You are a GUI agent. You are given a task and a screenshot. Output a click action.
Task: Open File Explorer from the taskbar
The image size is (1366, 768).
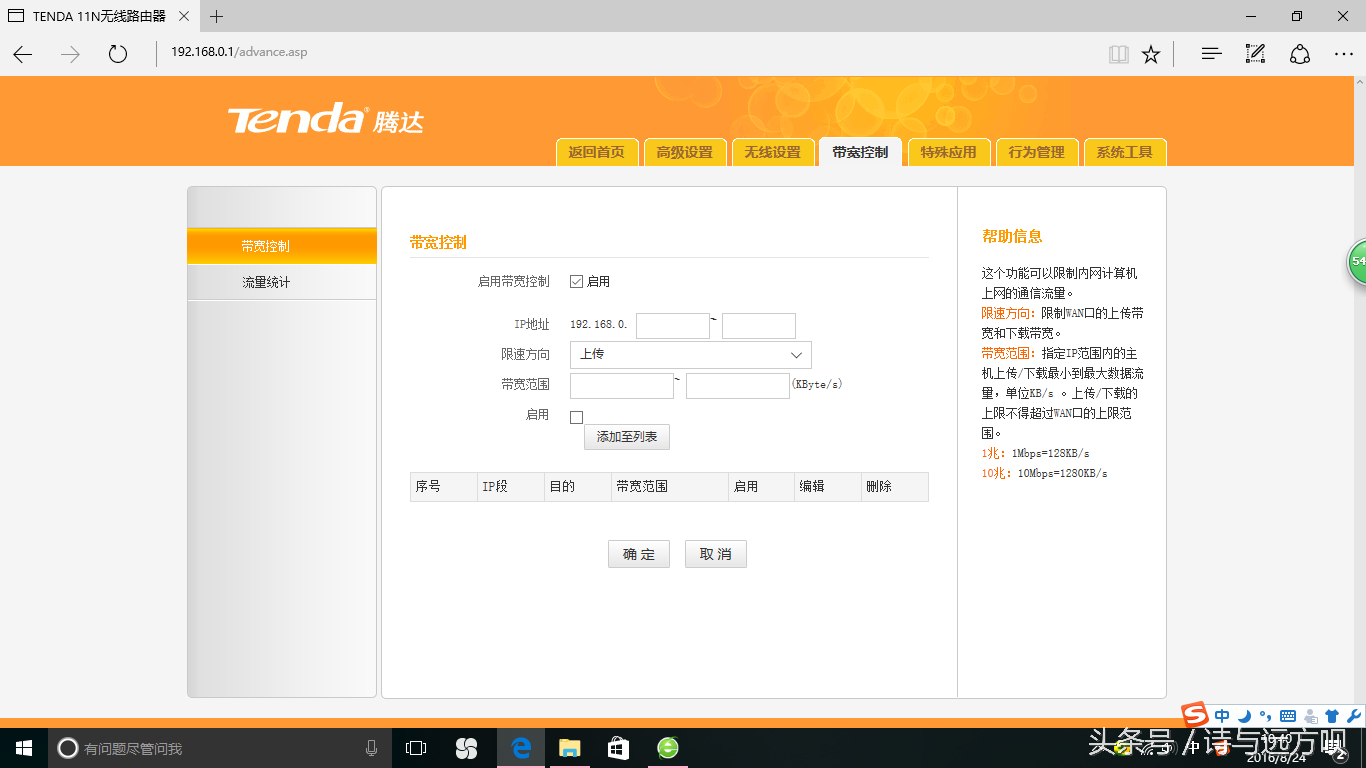[x=569, y=748]
